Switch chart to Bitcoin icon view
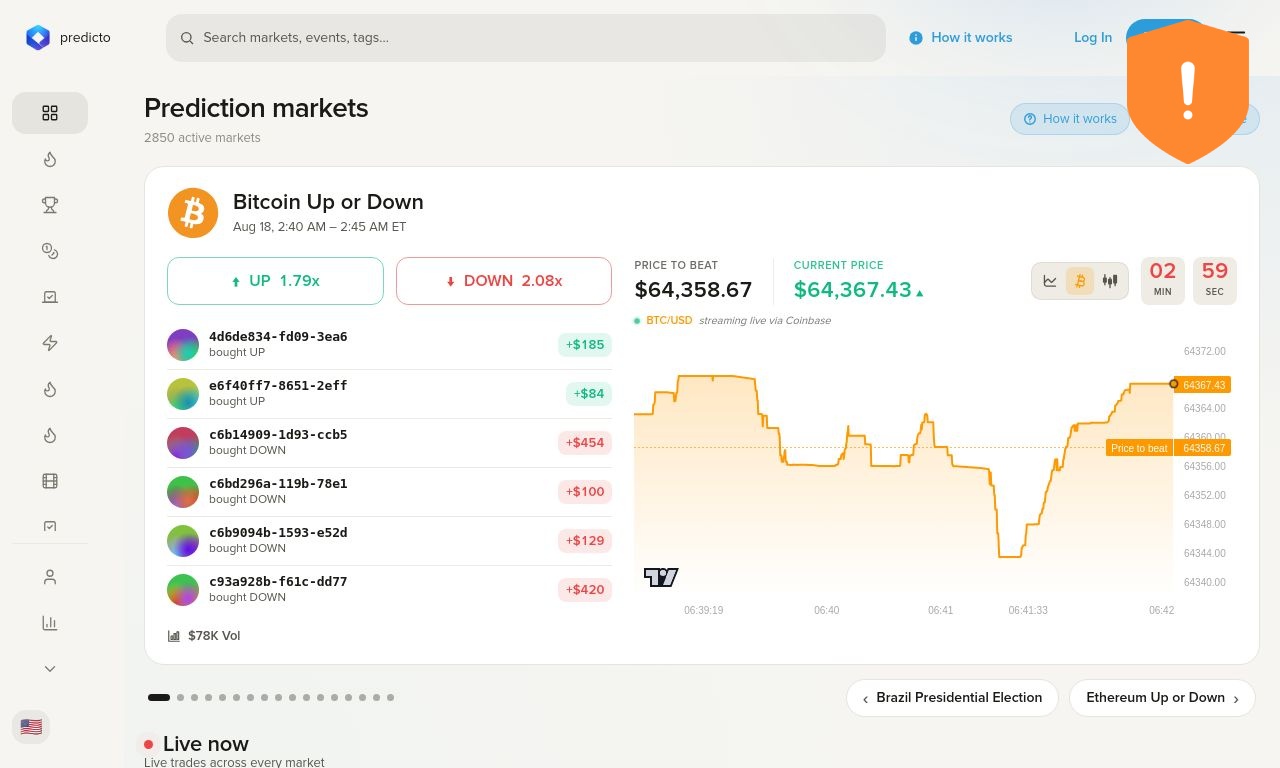The width and height of the screenshot is (1280, 768). pyautogui.click(x=1080, y=281)
